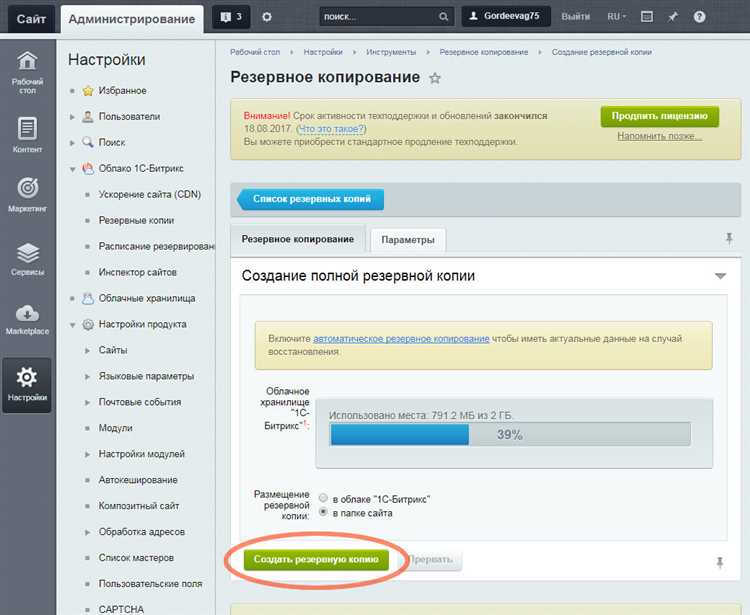This screenshot has height=615, width=750.
Task: Select placement в папке сайта radio
Action: 323,512
